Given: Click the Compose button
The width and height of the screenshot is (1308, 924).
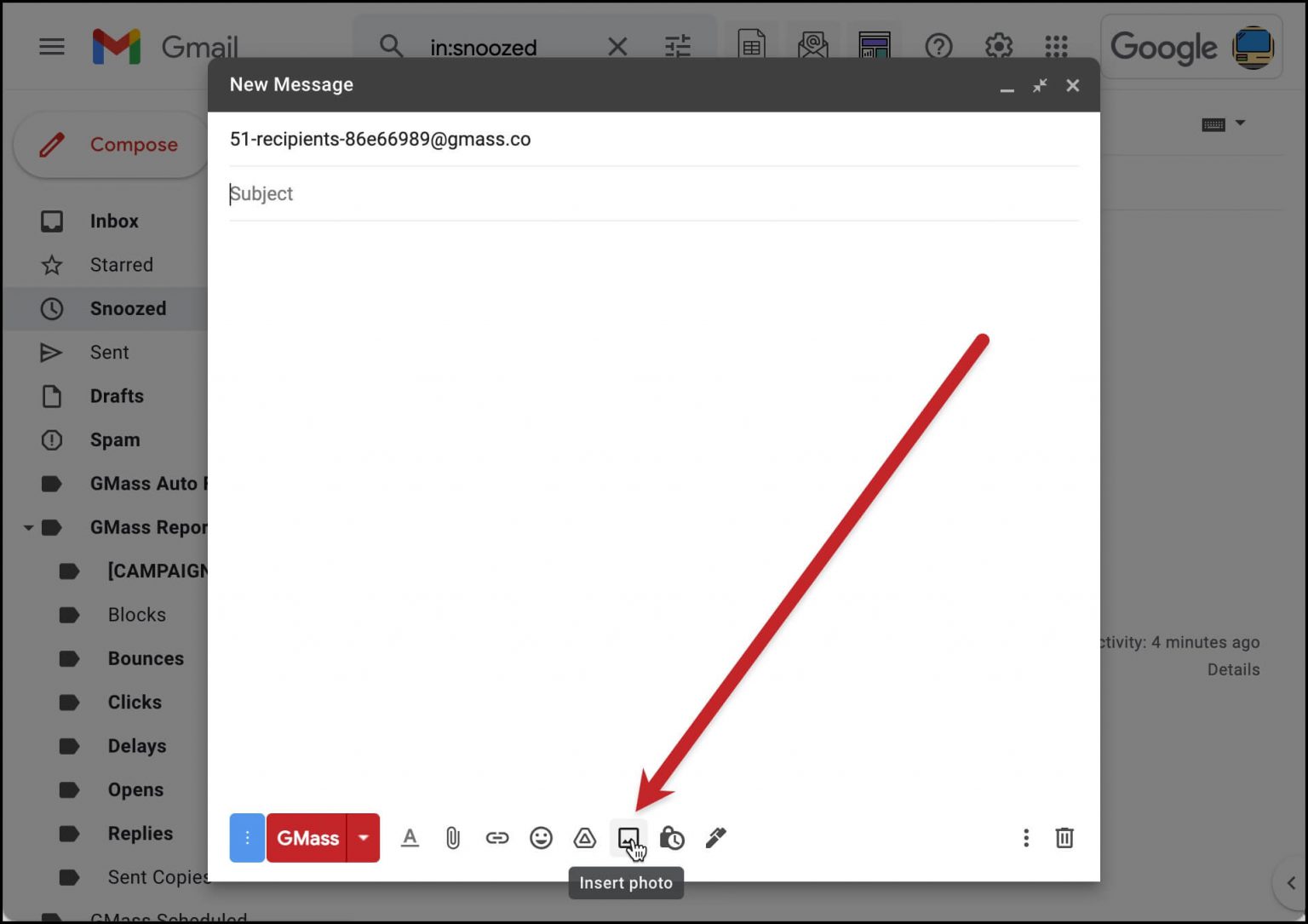Looking at the screenshot, I should click(111, 145).
